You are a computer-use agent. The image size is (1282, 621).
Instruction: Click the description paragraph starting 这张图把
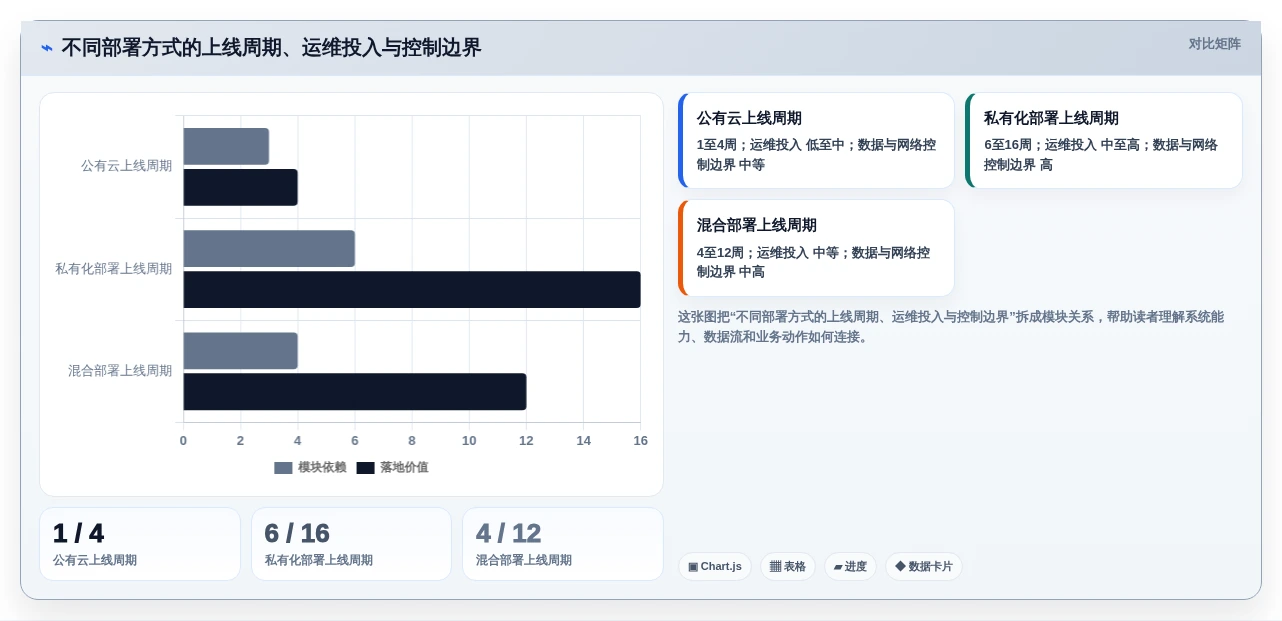951,327
